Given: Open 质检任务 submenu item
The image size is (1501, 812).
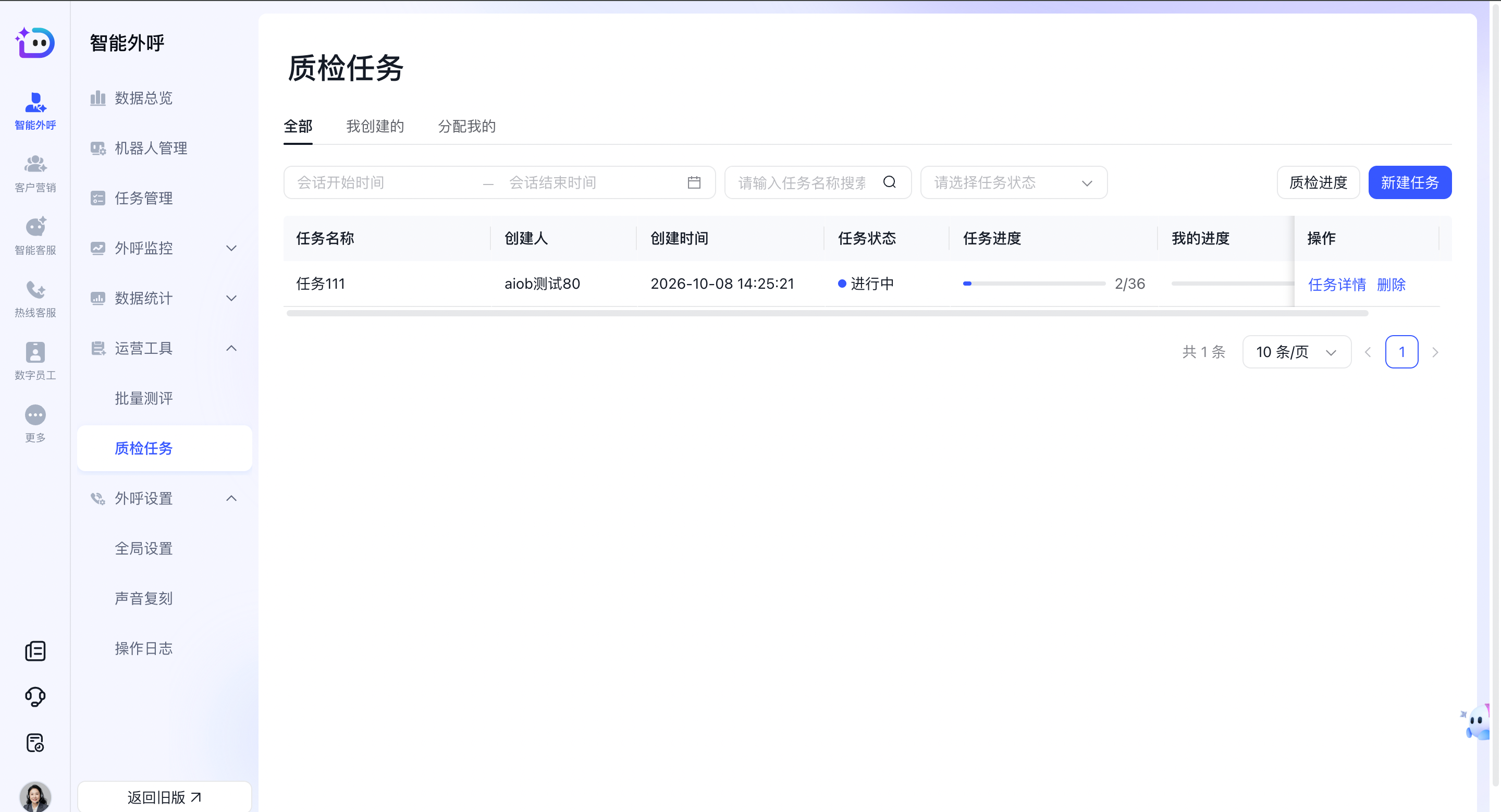Looking at the screenshot, I should click(164, 448).
